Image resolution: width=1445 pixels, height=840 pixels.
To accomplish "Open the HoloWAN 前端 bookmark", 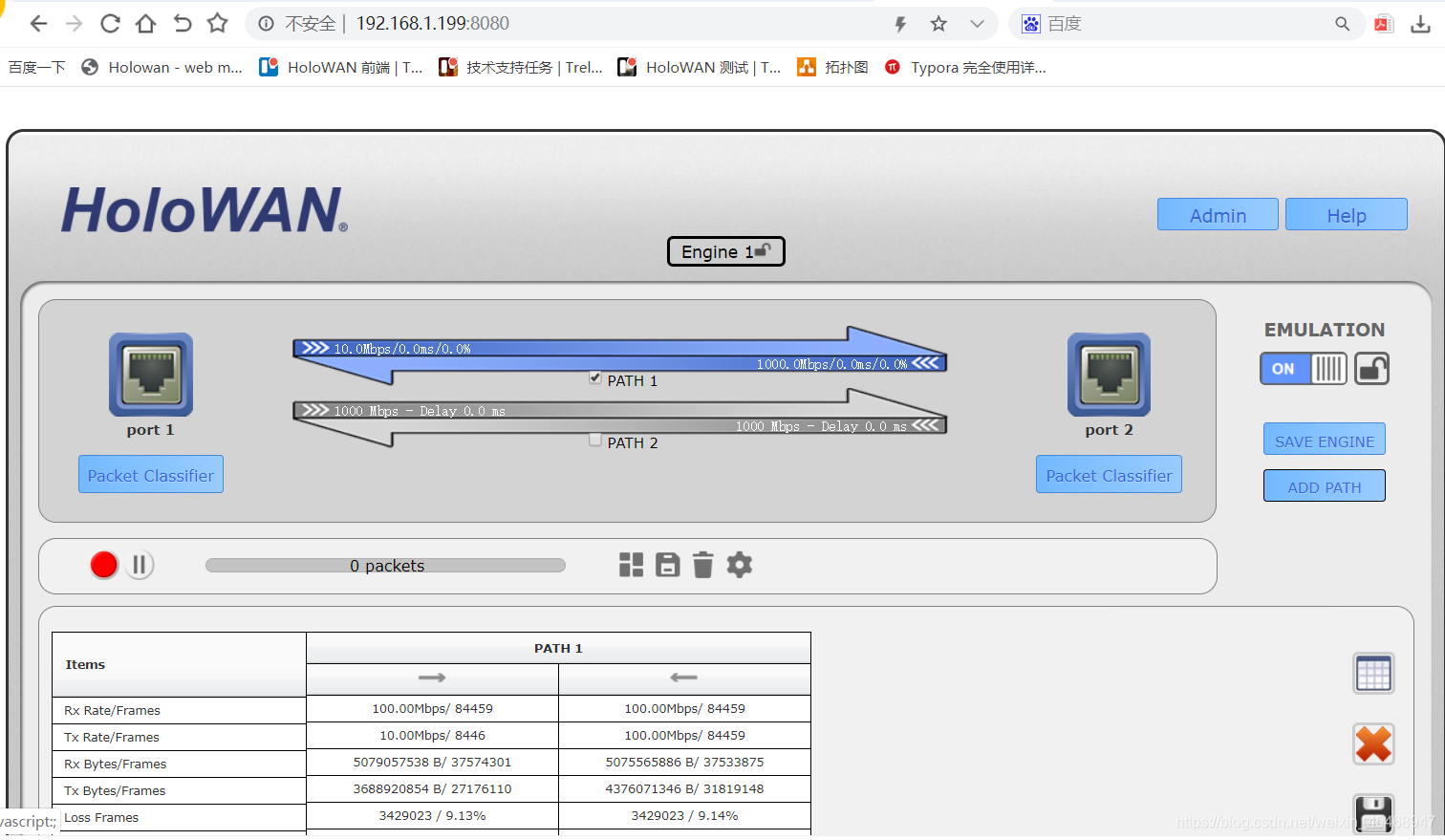I will tap(341, 67).
